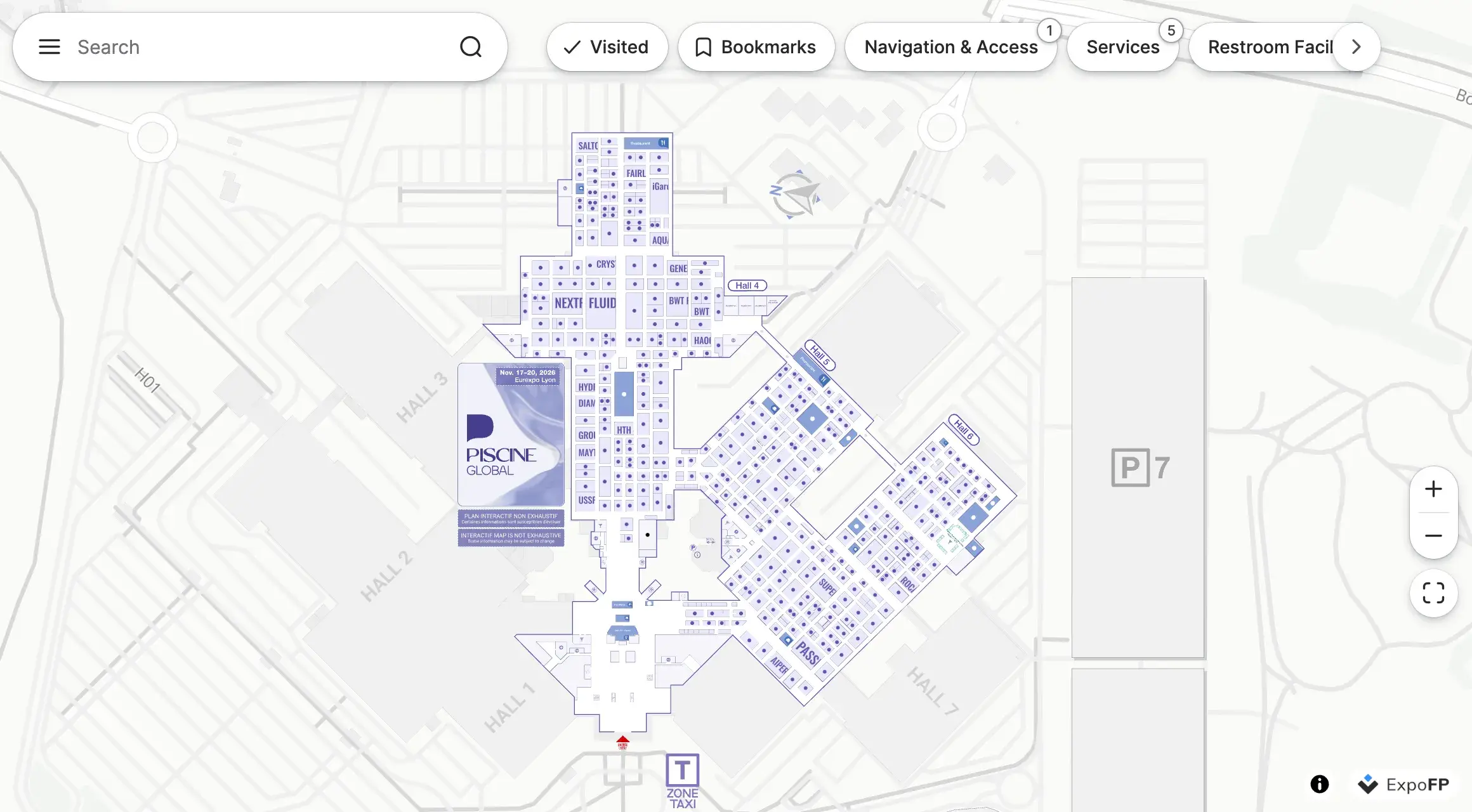Image resolution: width=1472 pixels, height=812 pixels.
Task: Show more filter chips with right chevron
Action: 1357,47
